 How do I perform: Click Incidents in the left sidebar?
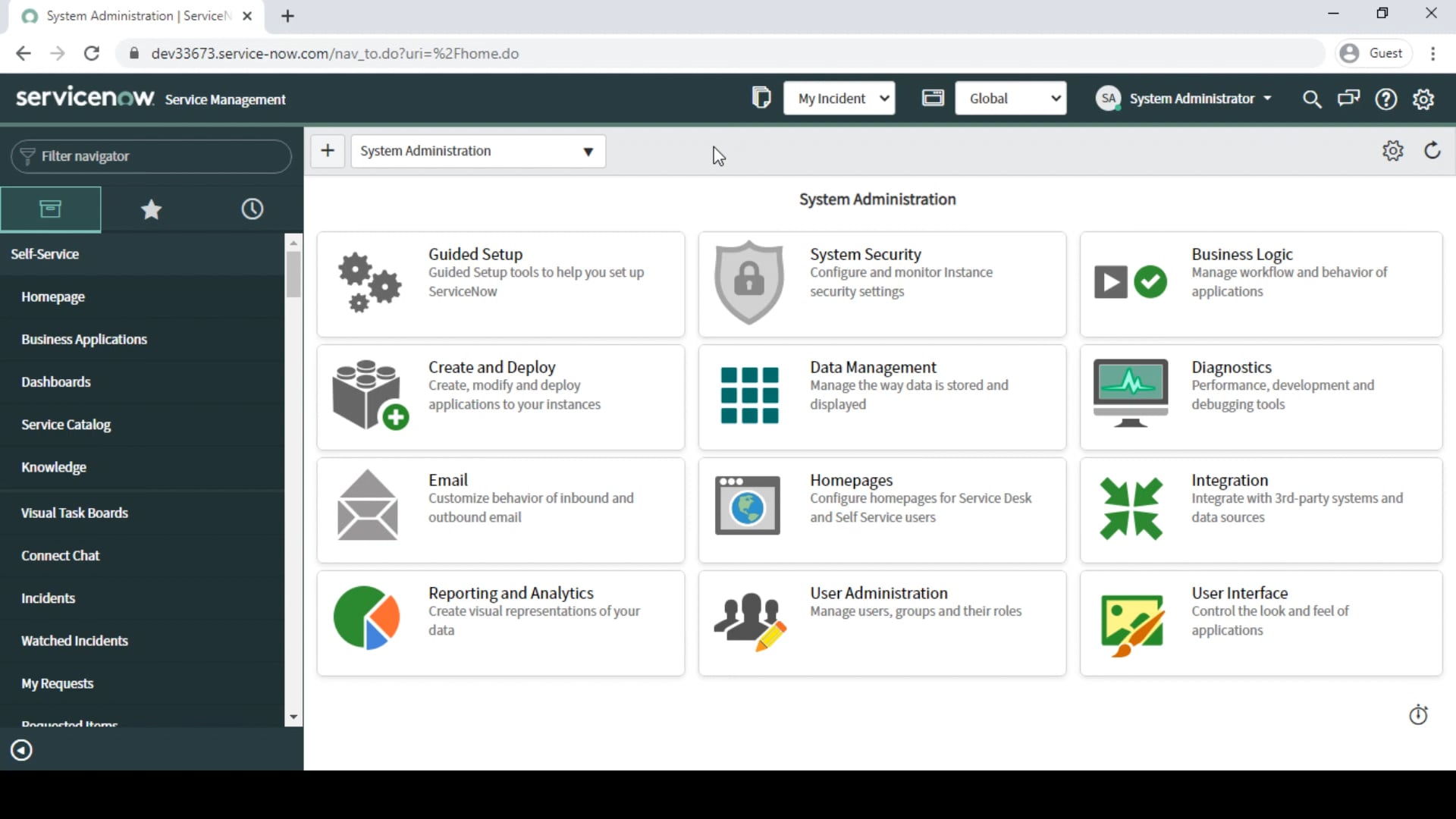[x=47, y=597]
